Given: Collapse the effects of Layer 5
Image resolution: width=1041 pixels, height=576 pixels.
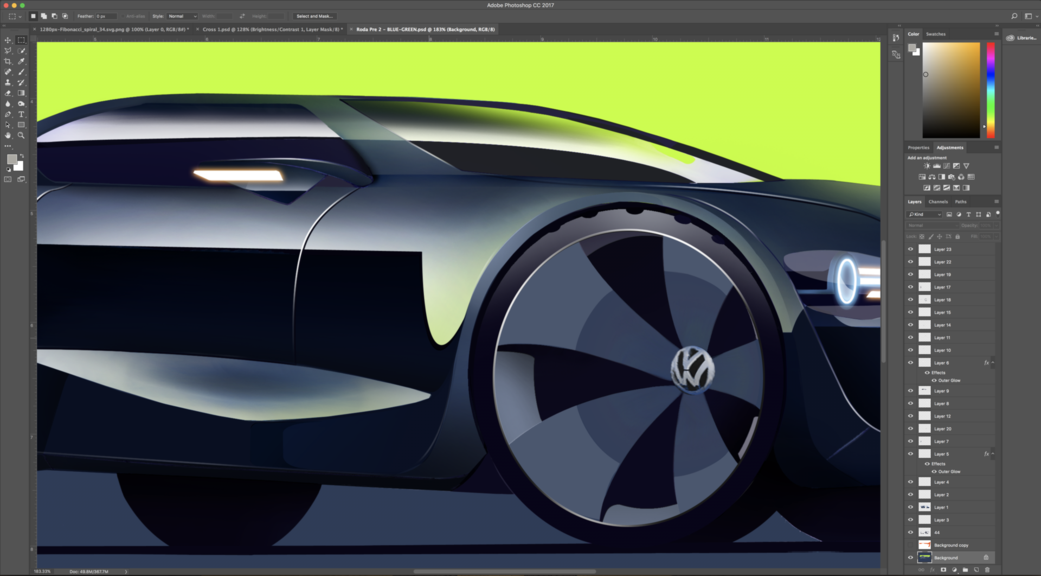Looking at the screenshot, I should (993, 454).
